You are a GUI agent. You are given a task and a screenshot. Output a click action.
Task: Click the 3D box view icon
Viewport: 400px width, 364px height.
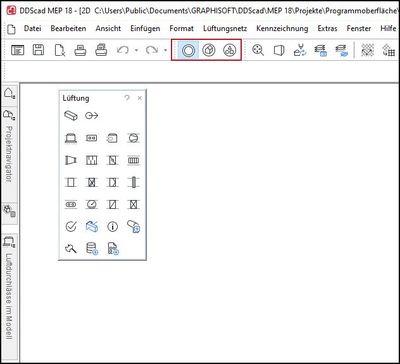[x=279, y=50]
